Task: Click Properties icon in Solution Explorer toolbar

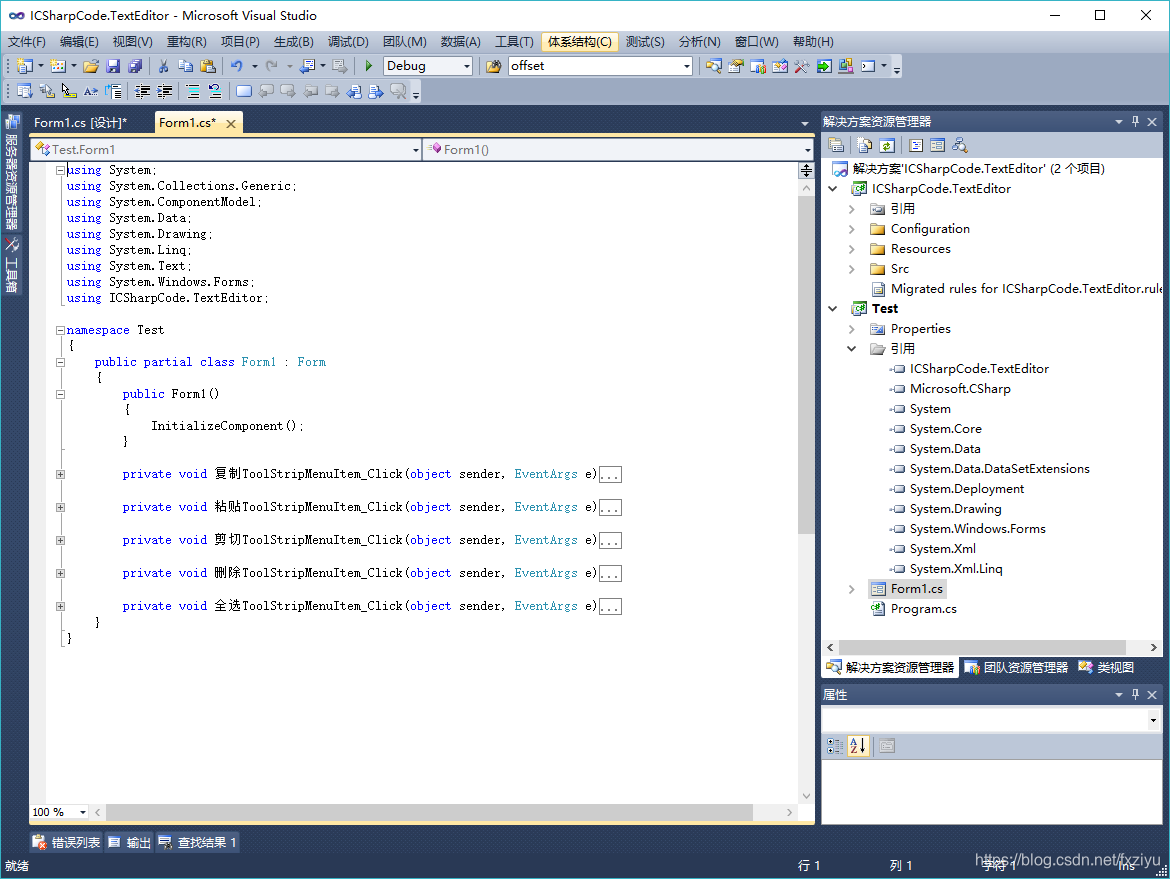Action: click(836, 146)
